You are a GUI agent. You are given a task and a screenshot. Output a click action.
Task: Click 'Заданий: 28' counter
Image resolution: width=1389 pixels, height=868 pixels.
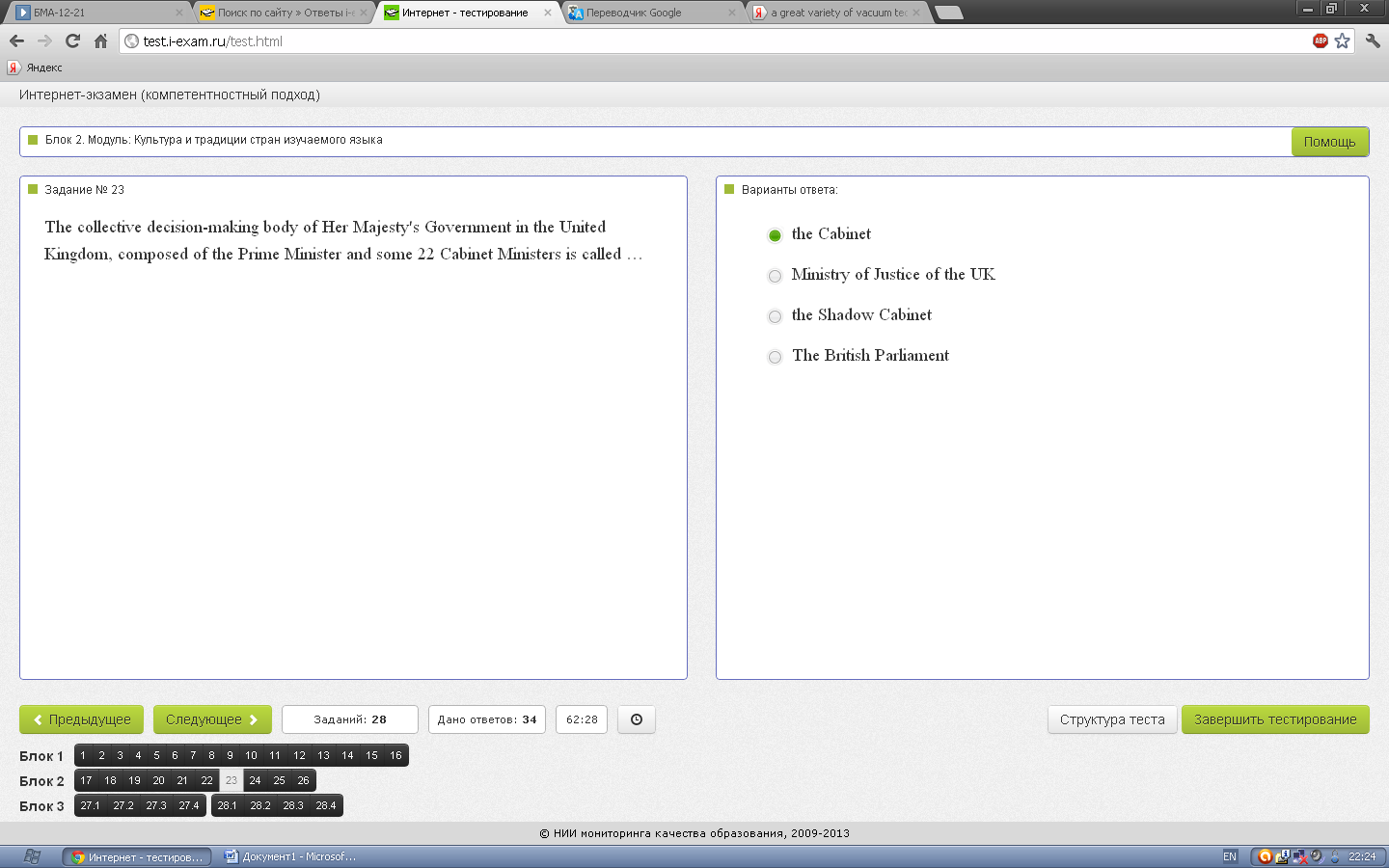(350, 719)
